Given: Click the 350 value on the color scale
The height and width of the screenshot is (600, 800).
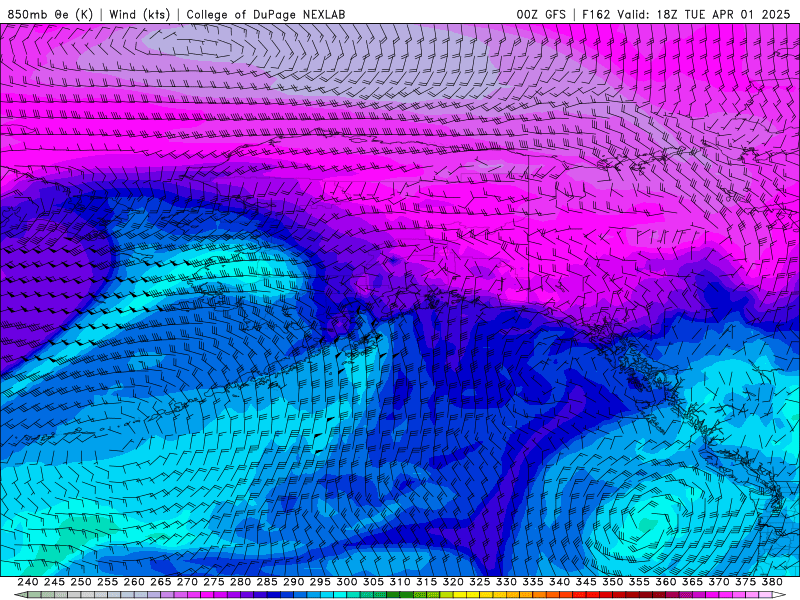Looking at the screenshot, I should 612,582.
